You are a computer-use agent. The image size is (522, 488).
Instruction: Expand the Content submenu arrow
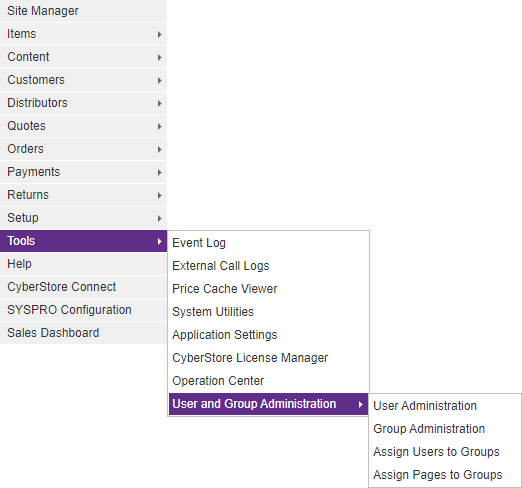pos(160,57)
